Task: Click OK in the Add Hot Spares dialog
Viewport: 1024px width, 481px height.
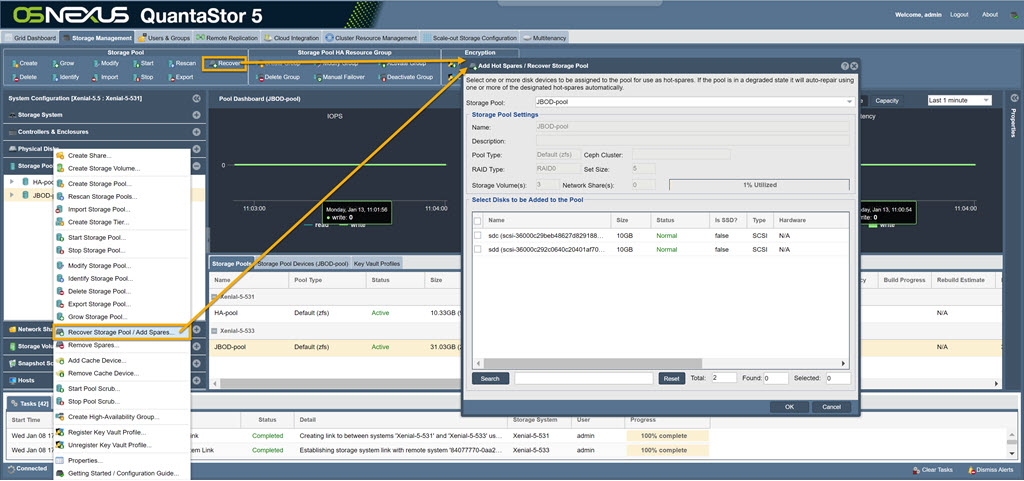Action: pyautogui.click(x=789, y=407)
